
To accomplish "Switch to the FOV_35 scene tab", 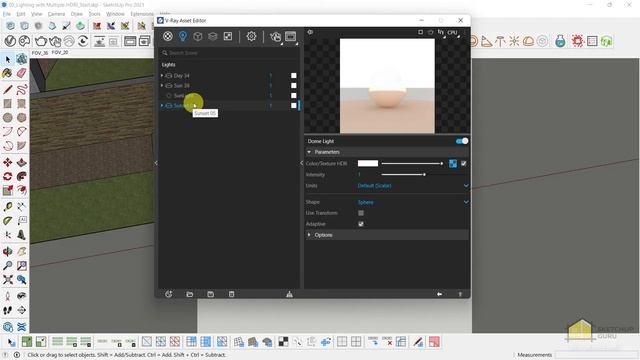I will tap(40, 53).
